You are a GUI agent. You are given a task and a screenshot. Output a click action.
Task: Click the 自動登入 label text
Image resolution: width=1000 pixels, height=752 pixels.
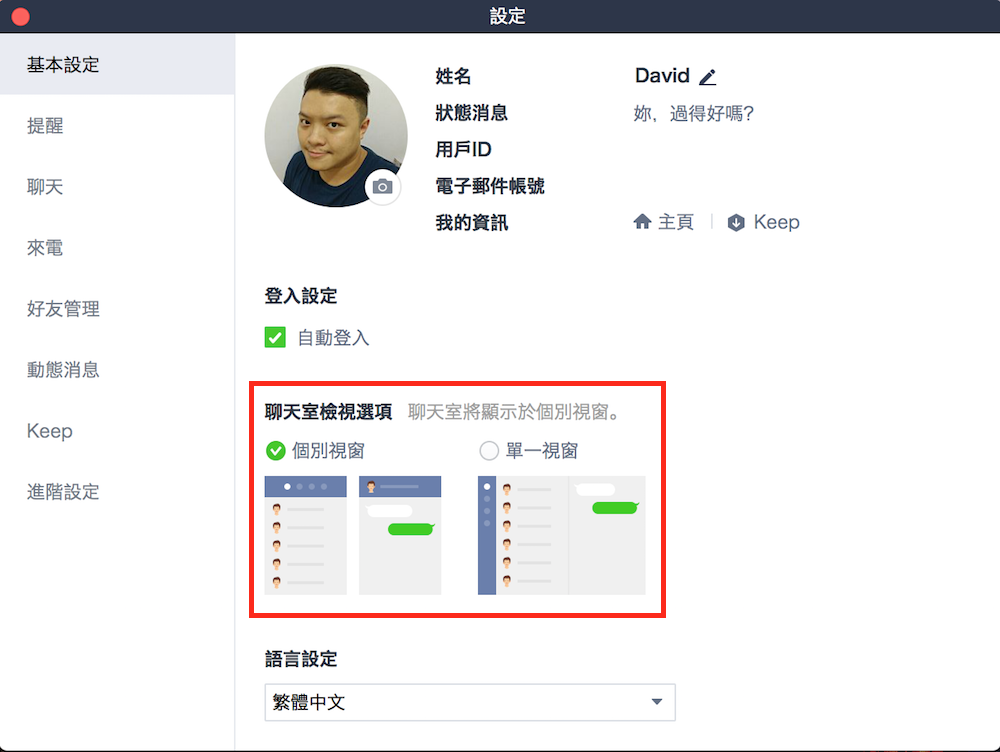pyautogui.click(x=334, y=337)
